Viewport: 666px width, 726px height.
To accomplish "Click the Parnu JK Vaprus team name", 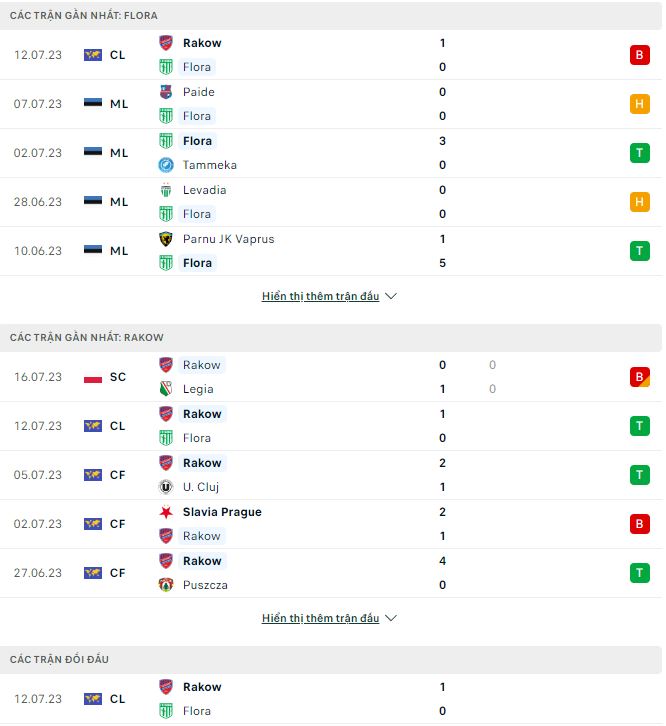I will (228, 239).
